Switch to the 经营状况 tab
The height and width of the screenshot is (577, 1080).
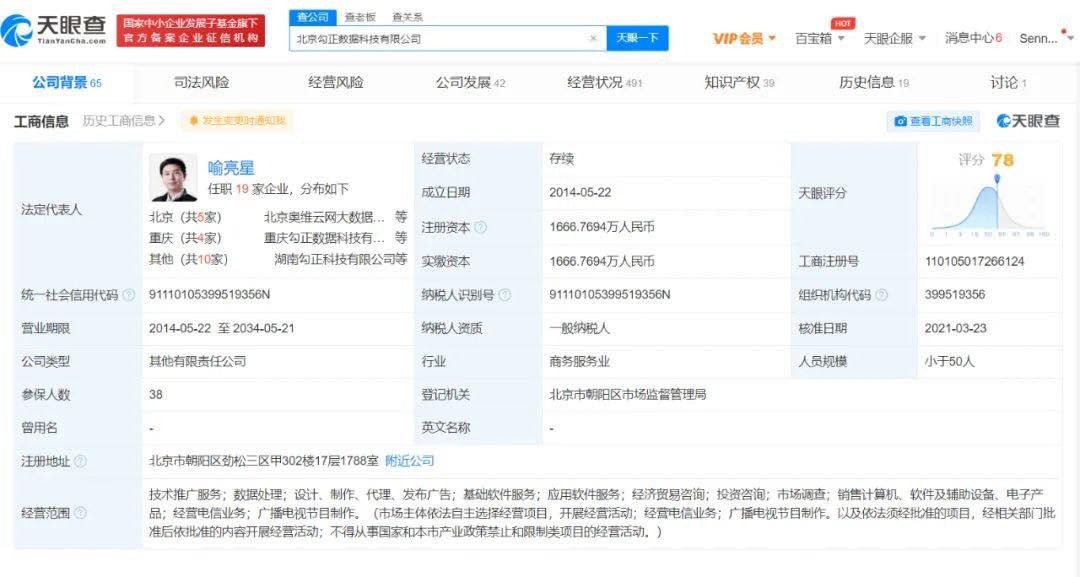[605, 83]
